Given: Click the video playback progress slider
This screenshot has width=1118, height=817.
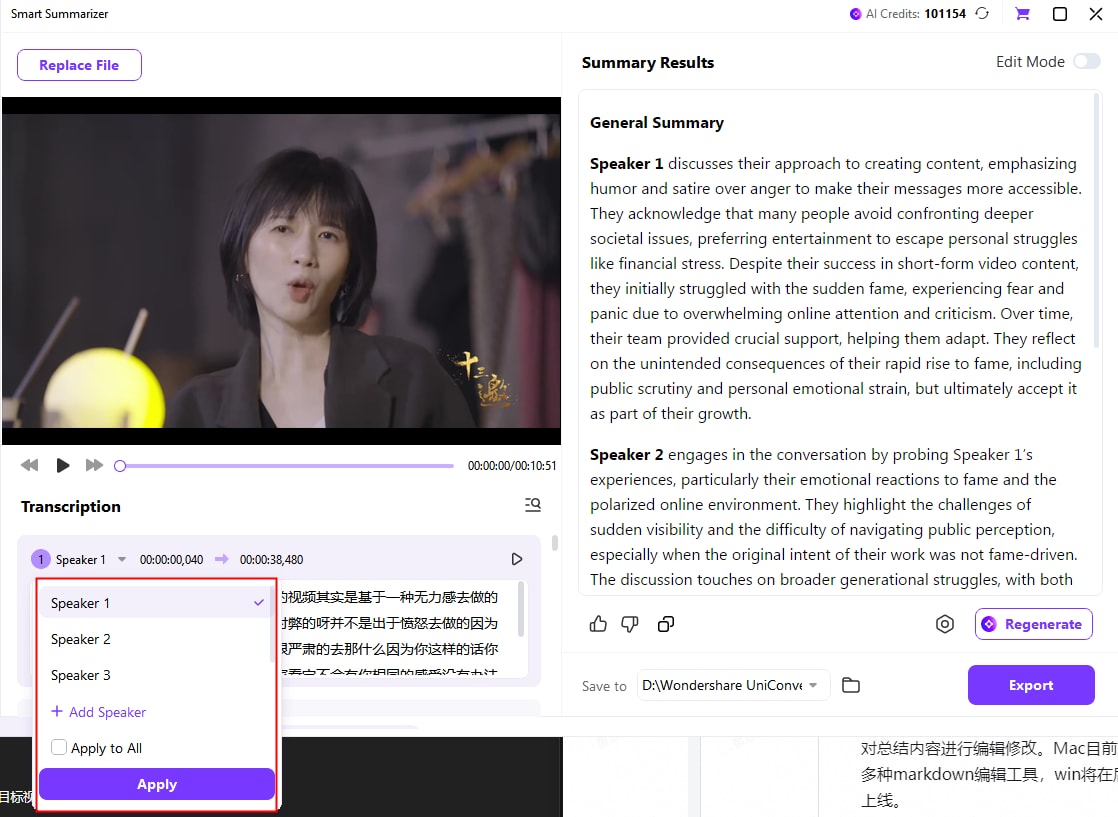Looking at the screenshot, I should pos(286,465).
